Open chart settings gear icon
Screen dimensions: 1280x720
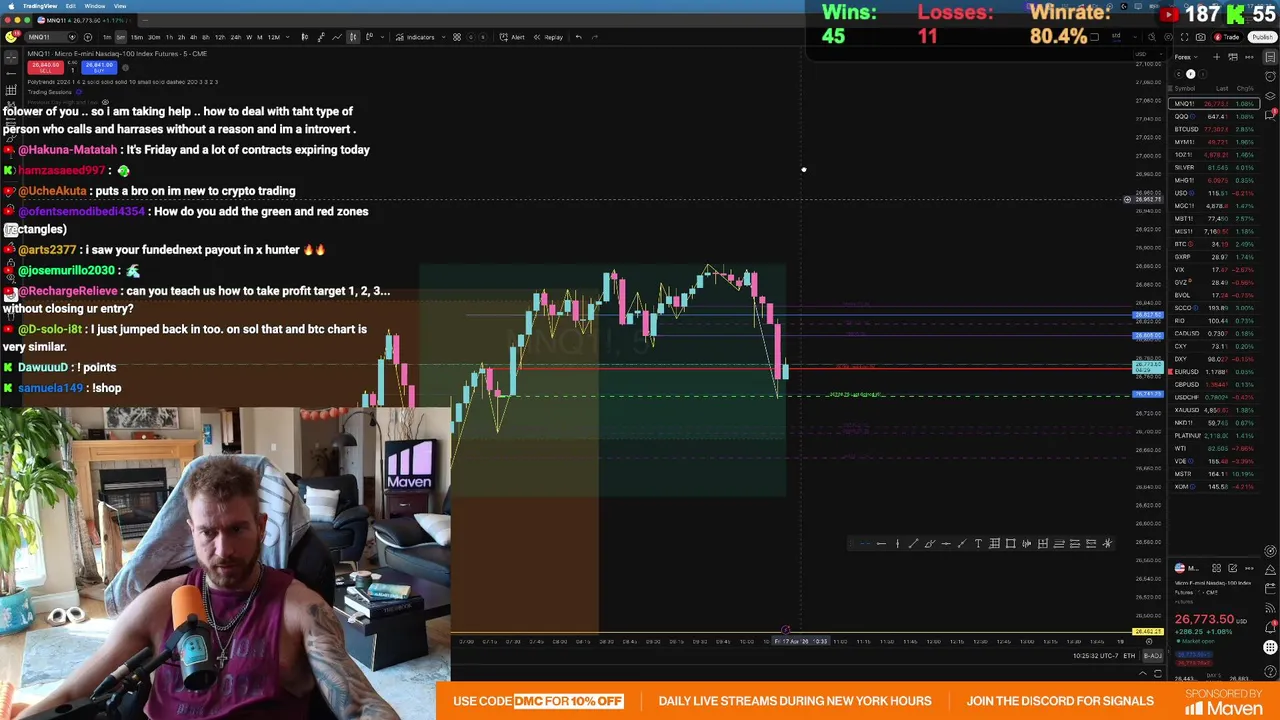click(x=1168, y=37)
